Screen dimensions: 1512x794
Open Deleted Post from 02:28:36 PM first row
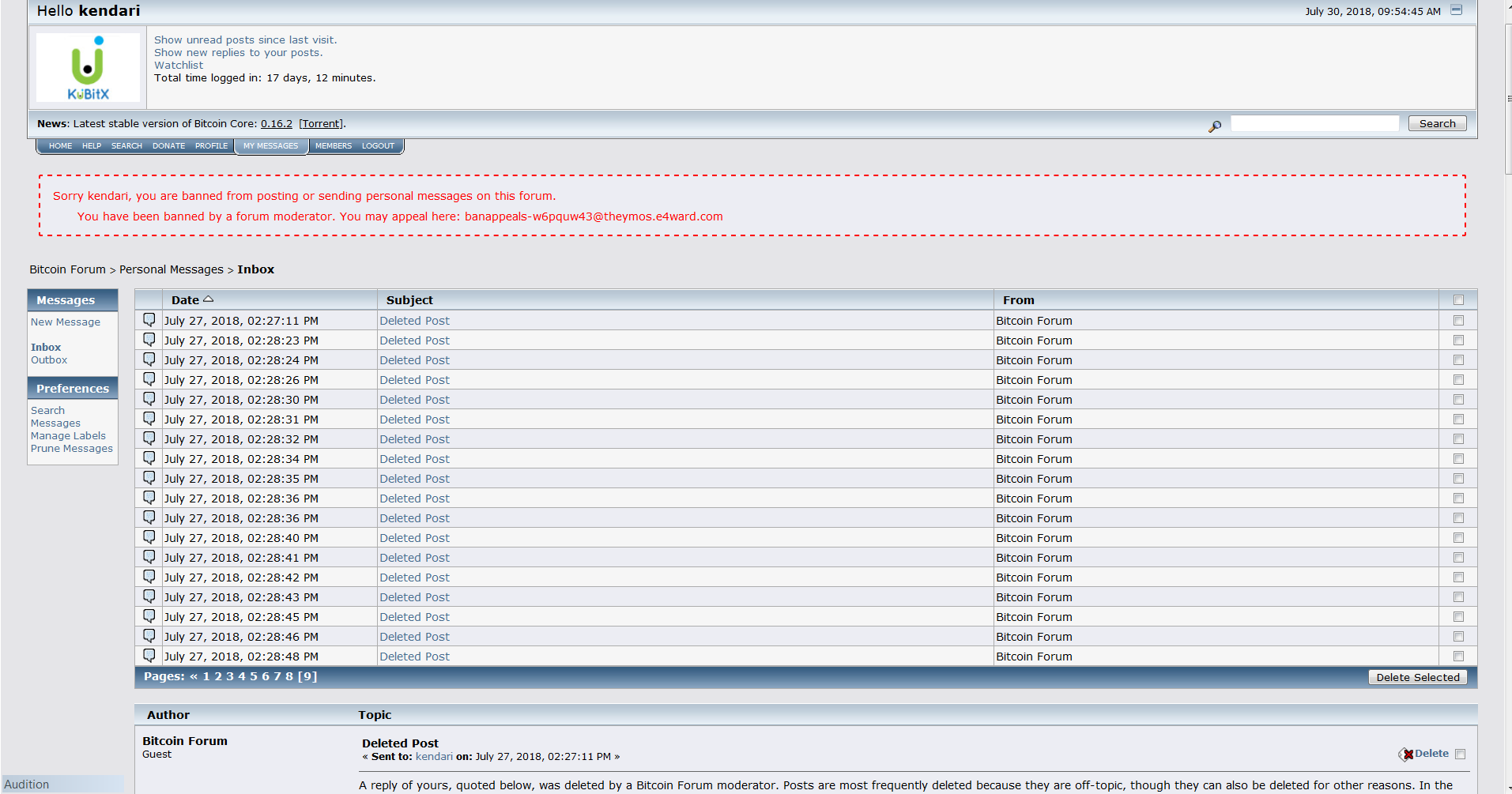tap(414, 498)
